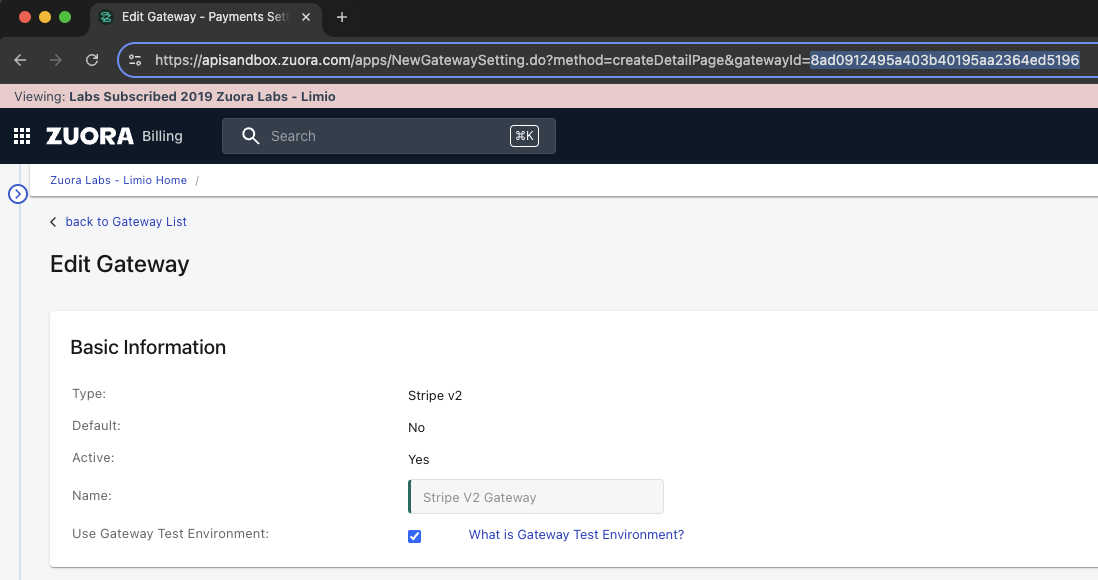Screen dimensions: 1098x580
Task: Click the Zuora favicon on the tab
Action: [x=106, y=17]
